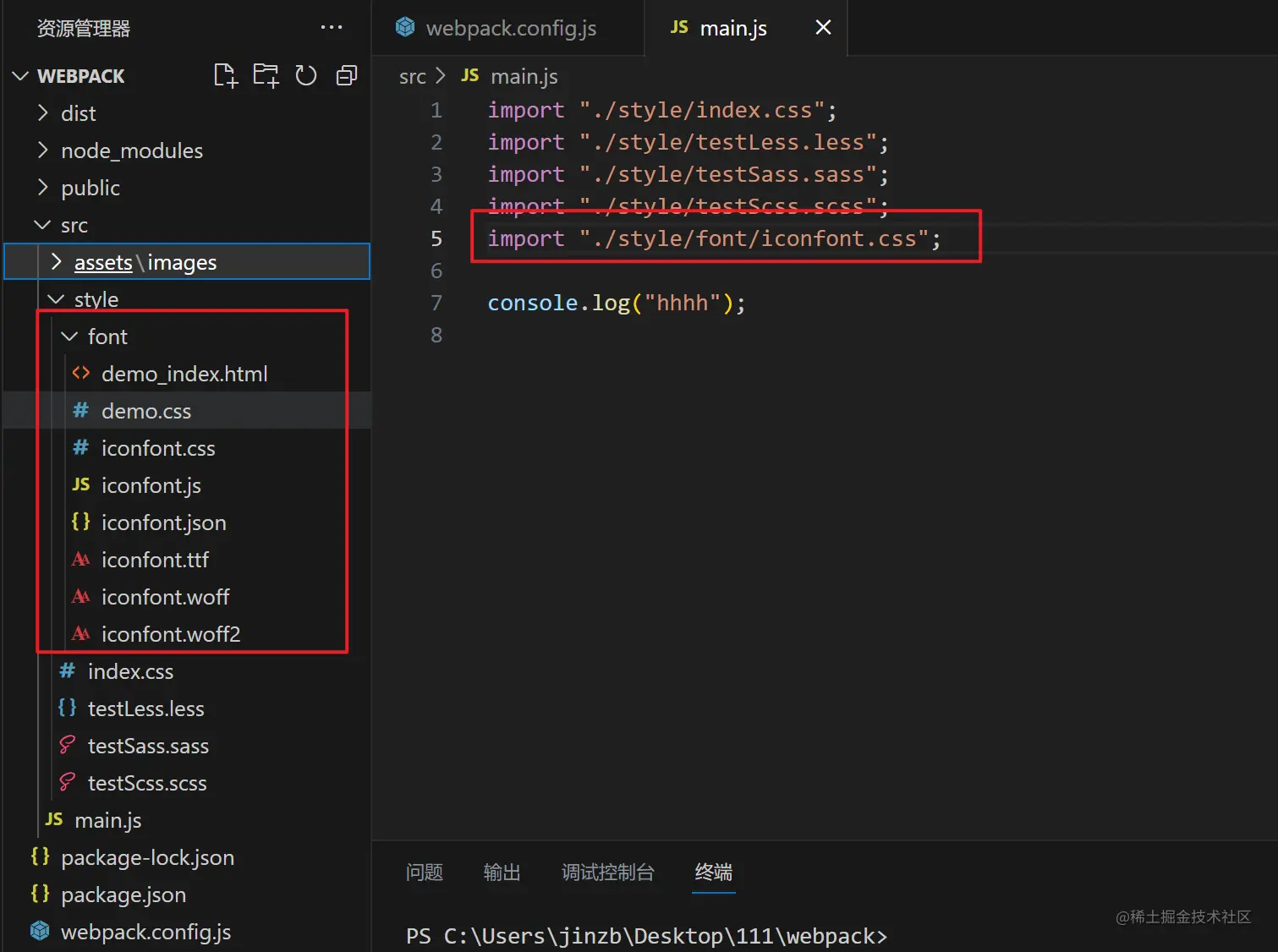Select the main.js editor tab
The width and height of the screenshot is (1278, 952).
click(746, 28)
